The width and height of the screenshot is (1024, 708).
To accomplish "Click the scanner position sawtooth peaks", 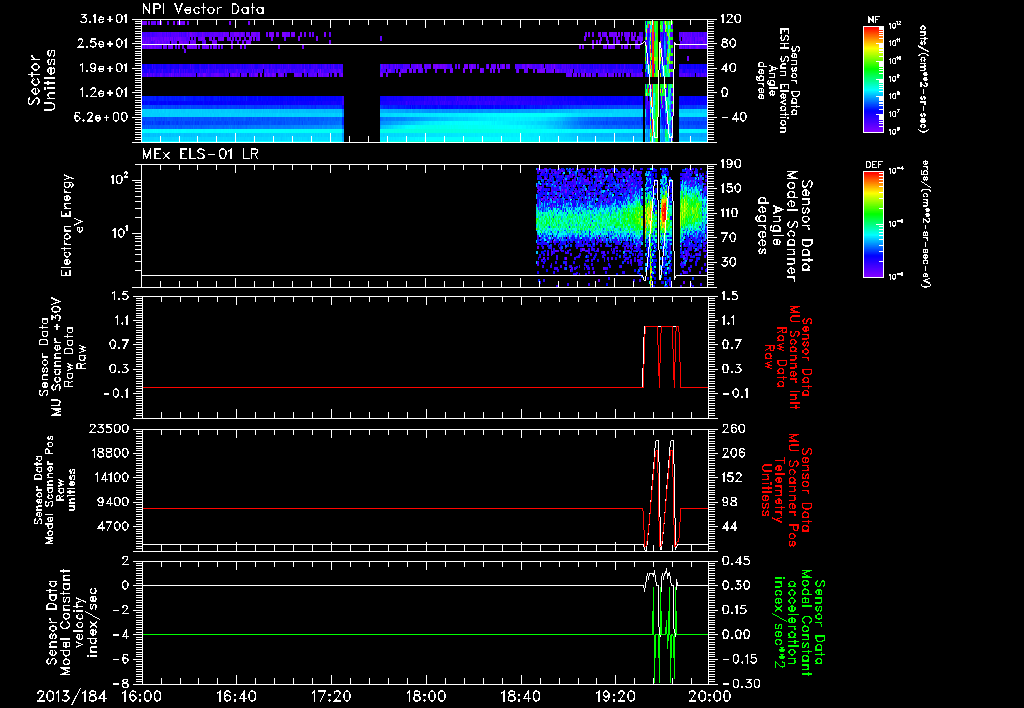I will coord(662,494).
